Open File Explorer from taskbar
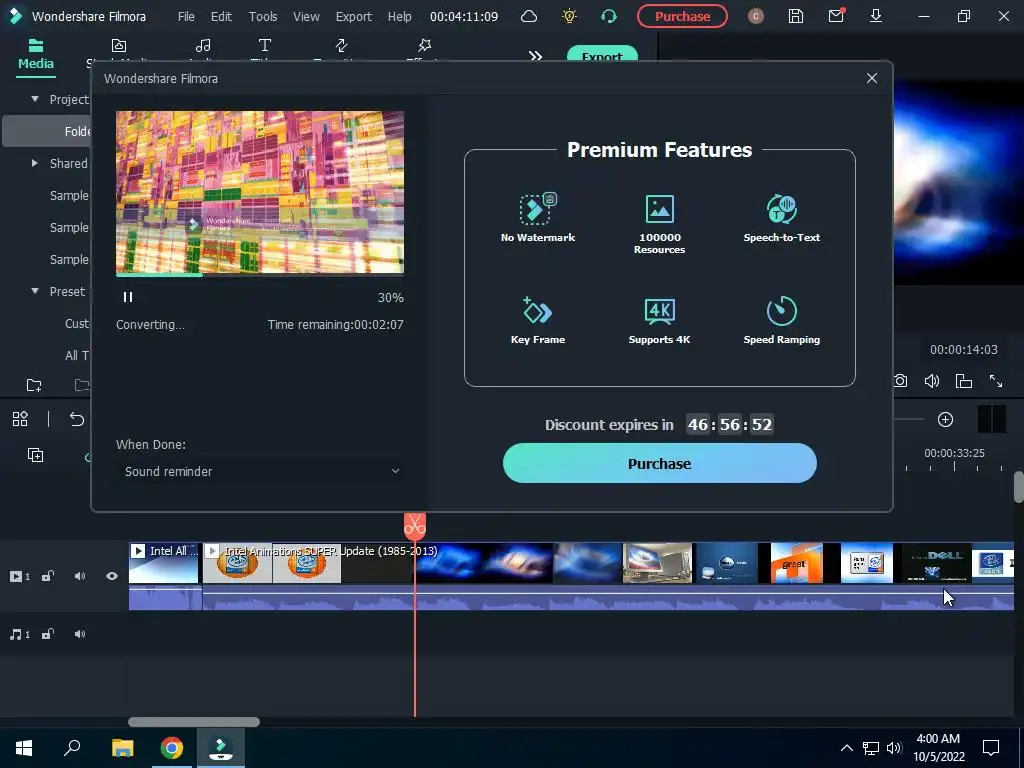 point(122,748)
